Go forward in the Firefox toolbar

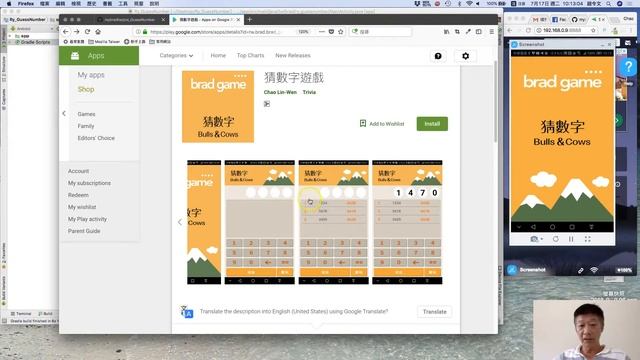77,31
